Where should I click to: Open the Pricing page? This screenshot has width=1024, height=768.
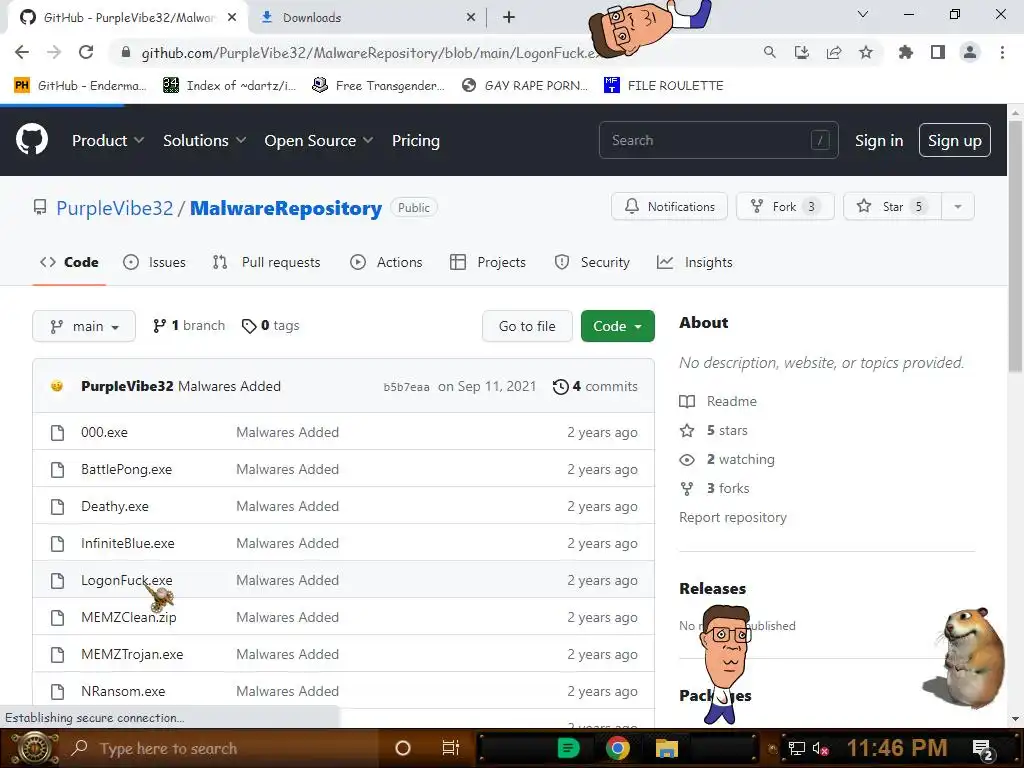click(x=415, y=140)
